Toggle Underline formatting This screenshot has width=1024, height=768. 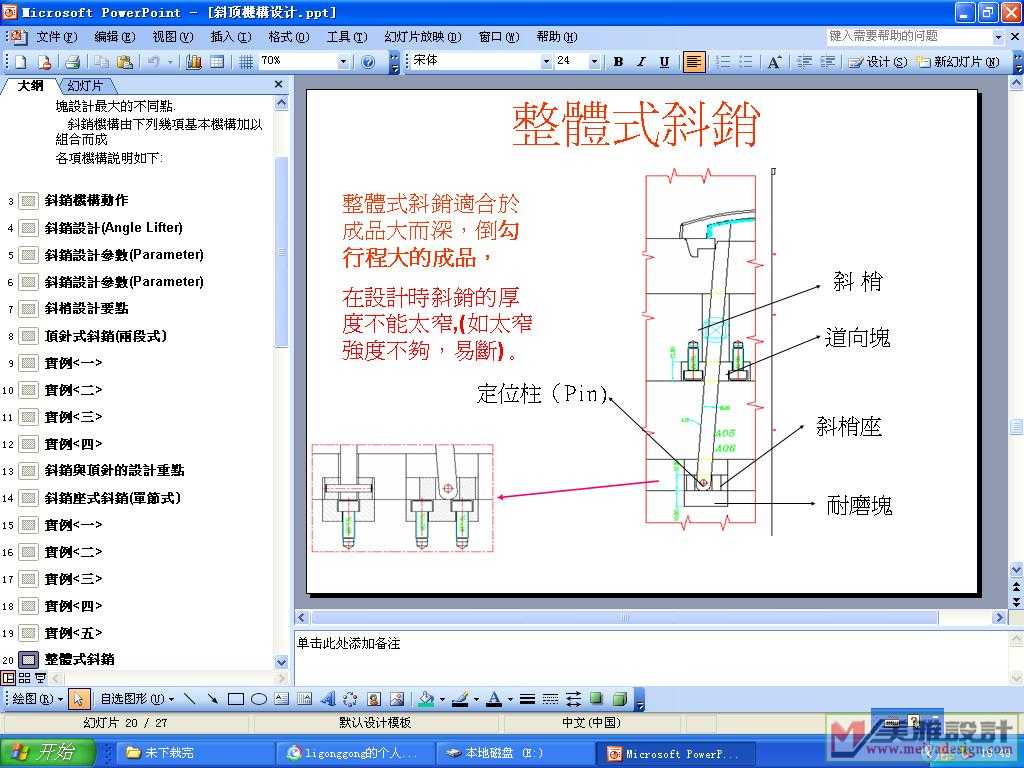pyautogui.click(x=664, y=62)
